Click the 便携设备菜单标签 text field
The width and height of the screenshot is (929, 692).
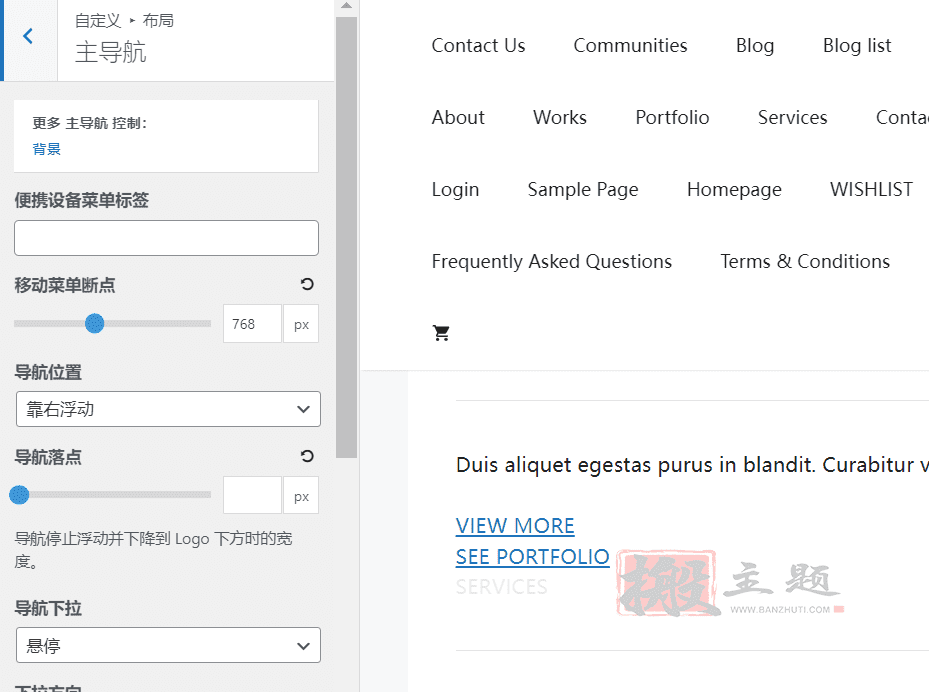166,238
